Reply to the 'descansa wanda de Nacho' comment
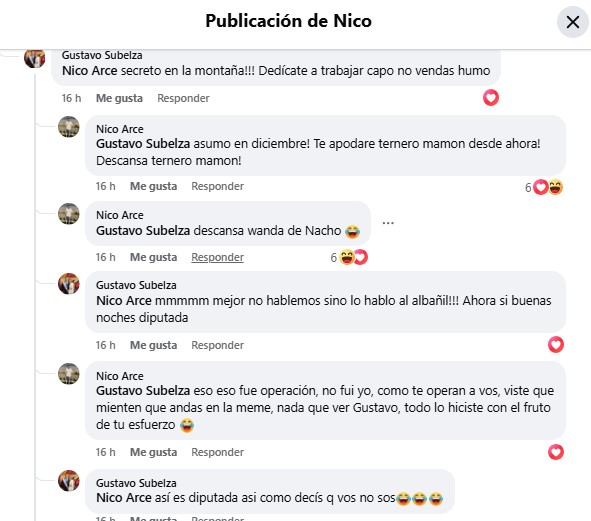Viewport: 591px width, 521px height. coord(217,257)
